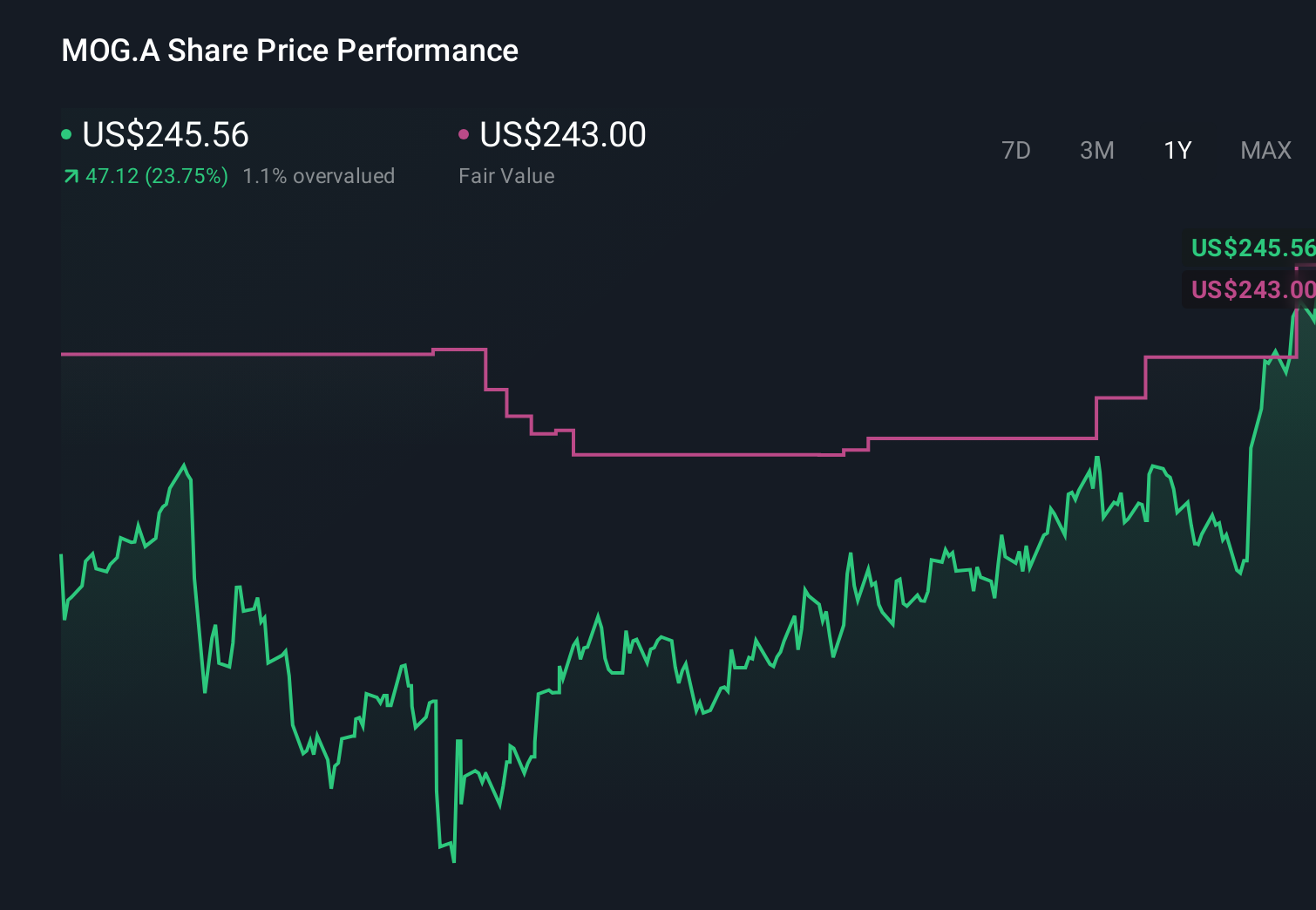Click the US$245.56 price tag on chart edge

pos(1251,248)
